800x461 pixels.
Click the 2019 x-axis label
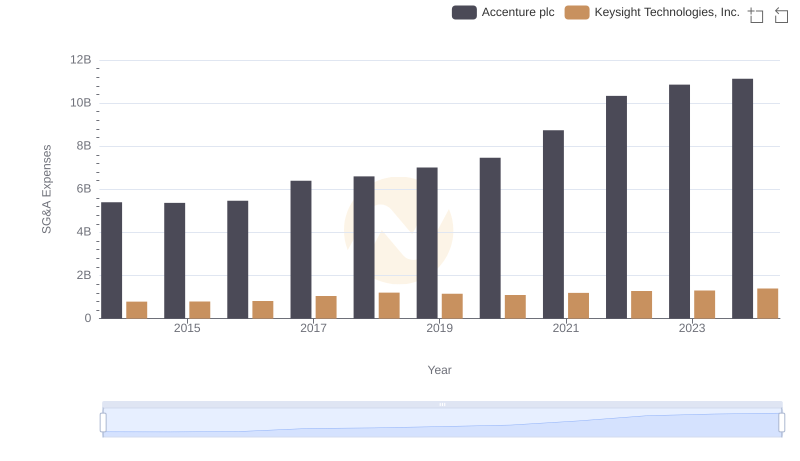(x=439, y=328)
